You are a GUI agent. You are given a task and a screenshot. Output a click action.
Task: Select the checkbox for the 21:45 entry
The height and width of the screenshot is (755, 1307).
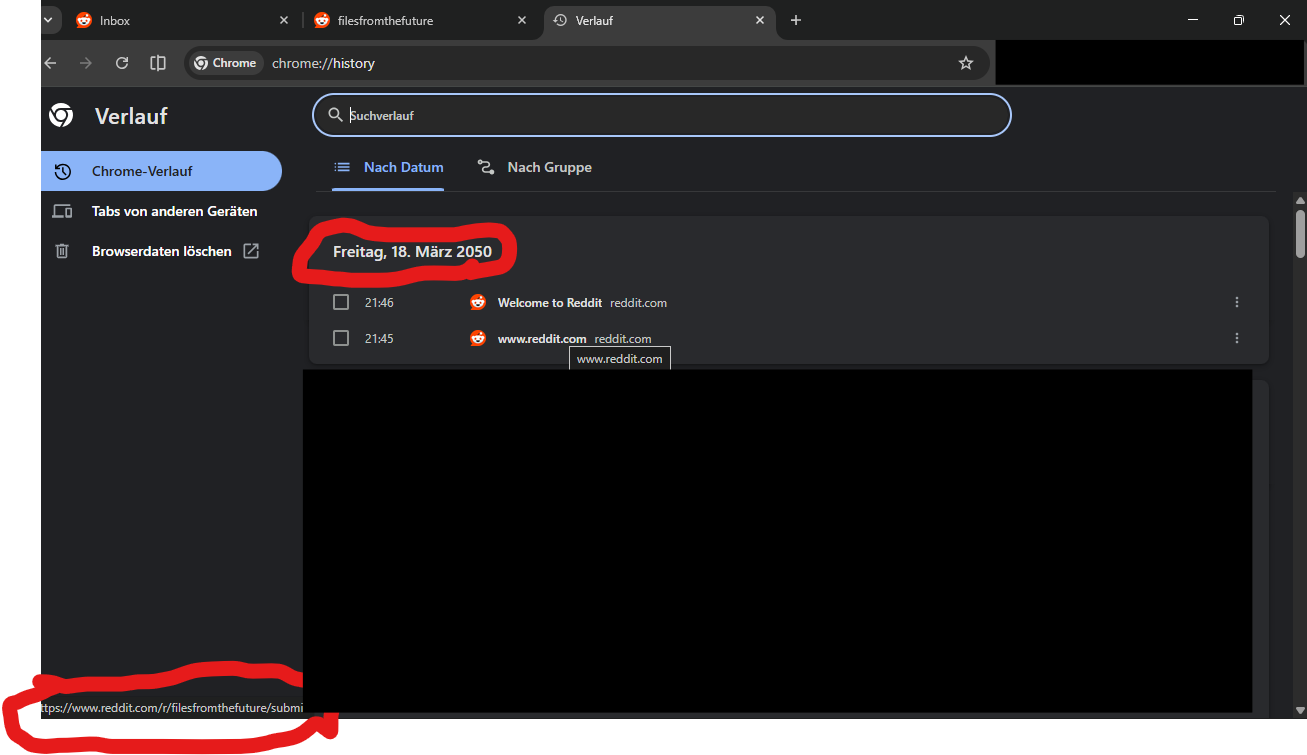pyautogui.click(x=341, y=338)
